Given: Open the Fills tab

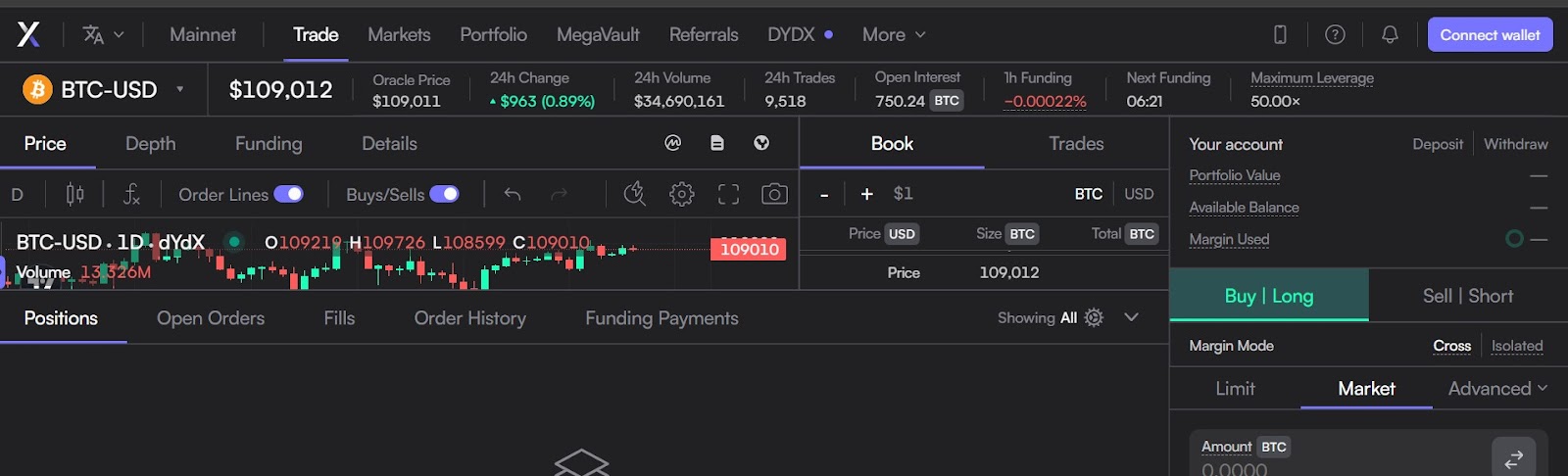Looking at the screenshot, I should tap(339, 318).
